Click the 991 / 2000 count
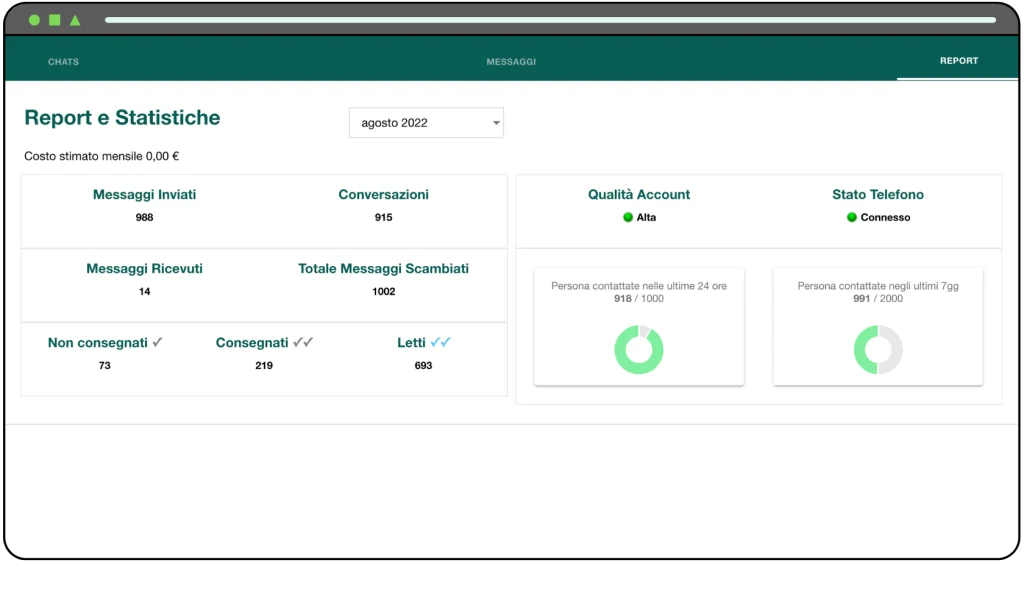 pos(878,298)
